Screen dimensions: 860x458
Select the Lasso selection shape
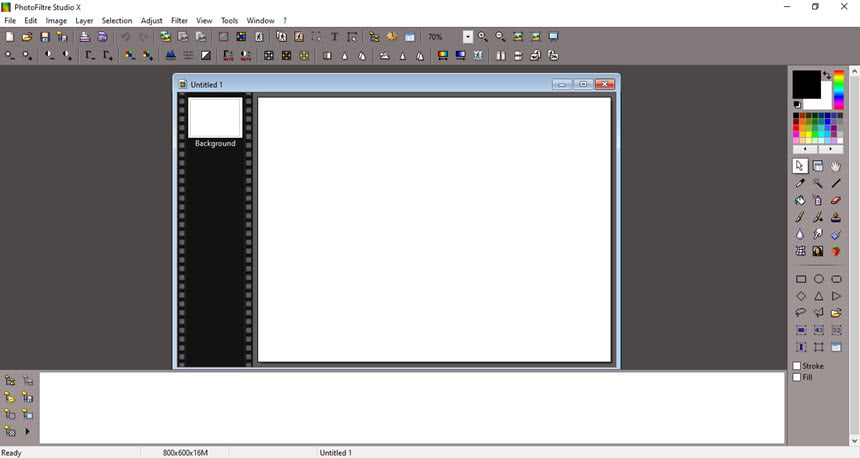pyautogui.click(x=801, y=313)
